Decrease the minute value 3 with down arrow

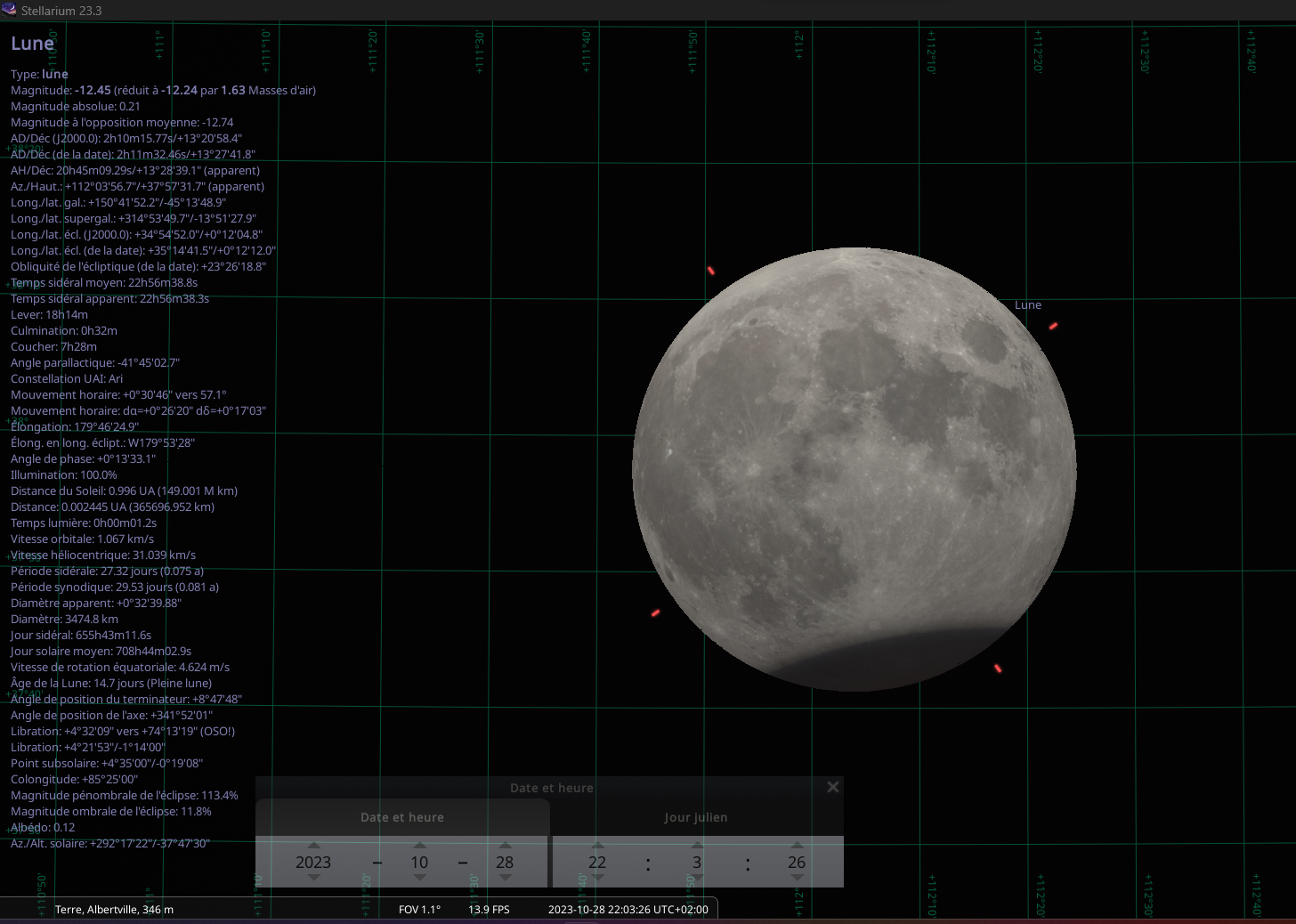[697, 878]
